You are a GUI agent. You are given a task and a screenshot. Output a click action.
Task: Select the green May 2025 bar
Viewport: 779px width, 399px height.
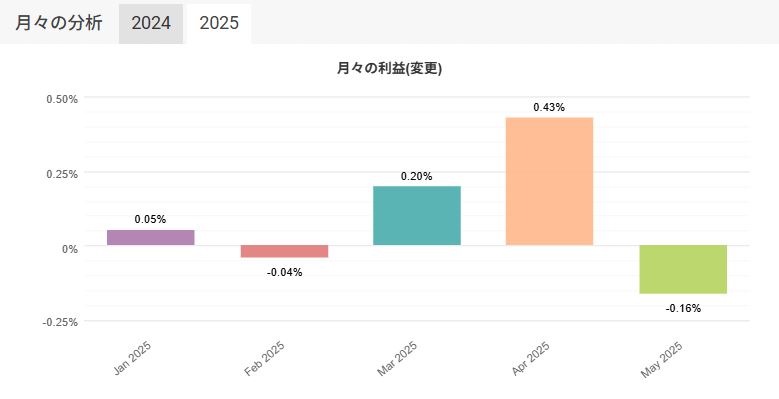tap(683, 269)
